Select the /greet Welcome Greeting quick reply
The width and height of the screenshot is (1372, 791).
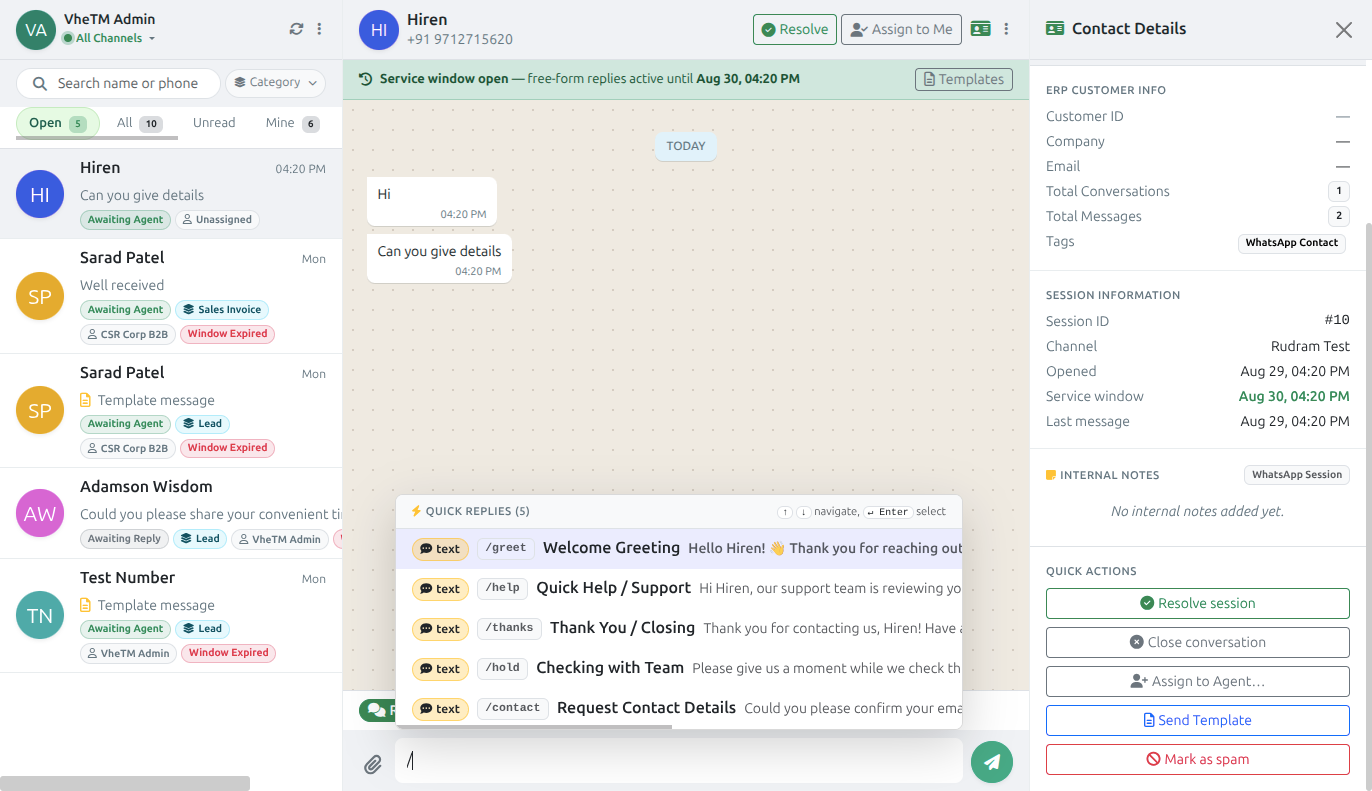679,548
